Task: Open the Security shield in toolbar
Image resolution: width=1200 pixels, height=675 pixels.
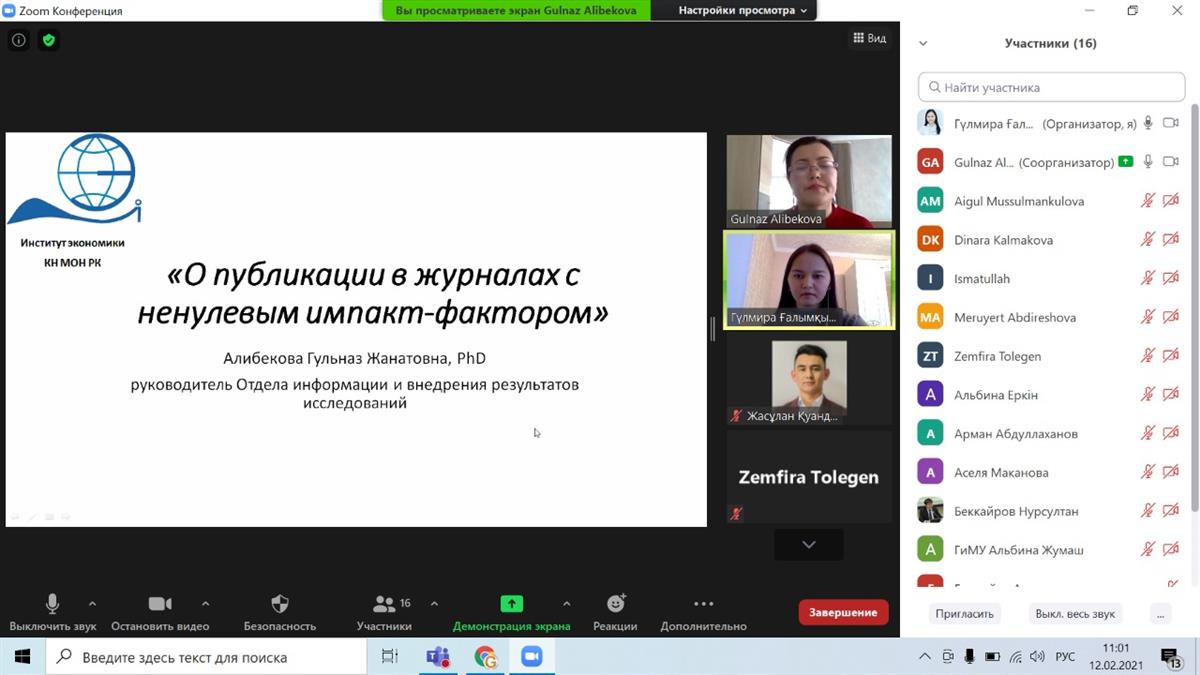Action: [x=280, y=604]
